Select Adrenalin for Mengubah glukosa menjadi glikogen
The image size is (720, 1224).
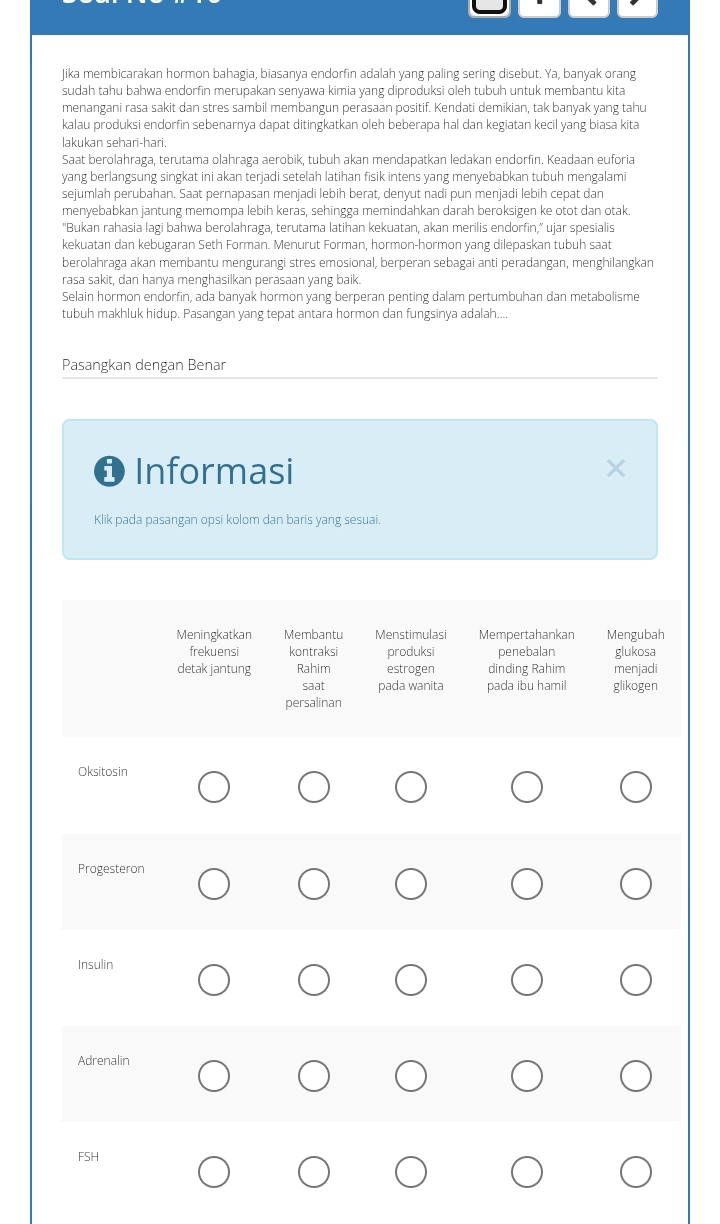[636, 1076]
